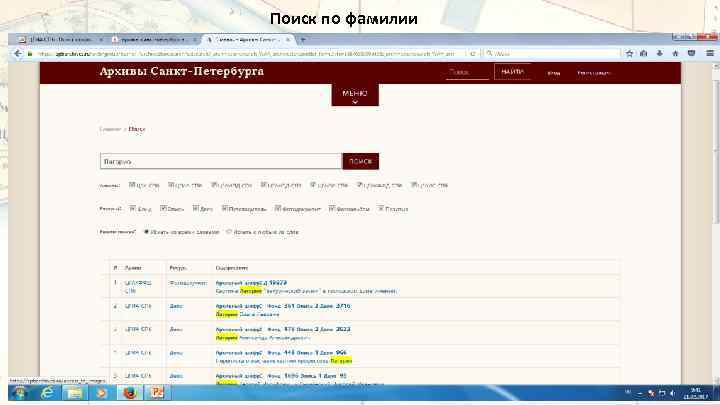Viewport: 720px width, 405px height.
Task: Select the active Архивы search results tab
Action: coord(248,40)
